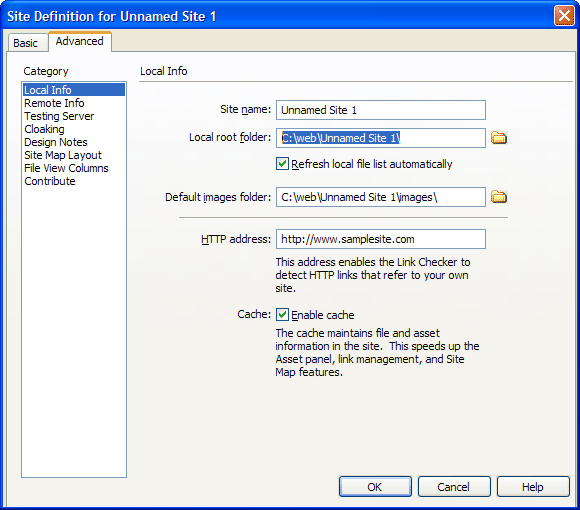This screenshot has height=510, width=580.
Task: Disable the Enable cache checkbox
Action: [282, 315]
